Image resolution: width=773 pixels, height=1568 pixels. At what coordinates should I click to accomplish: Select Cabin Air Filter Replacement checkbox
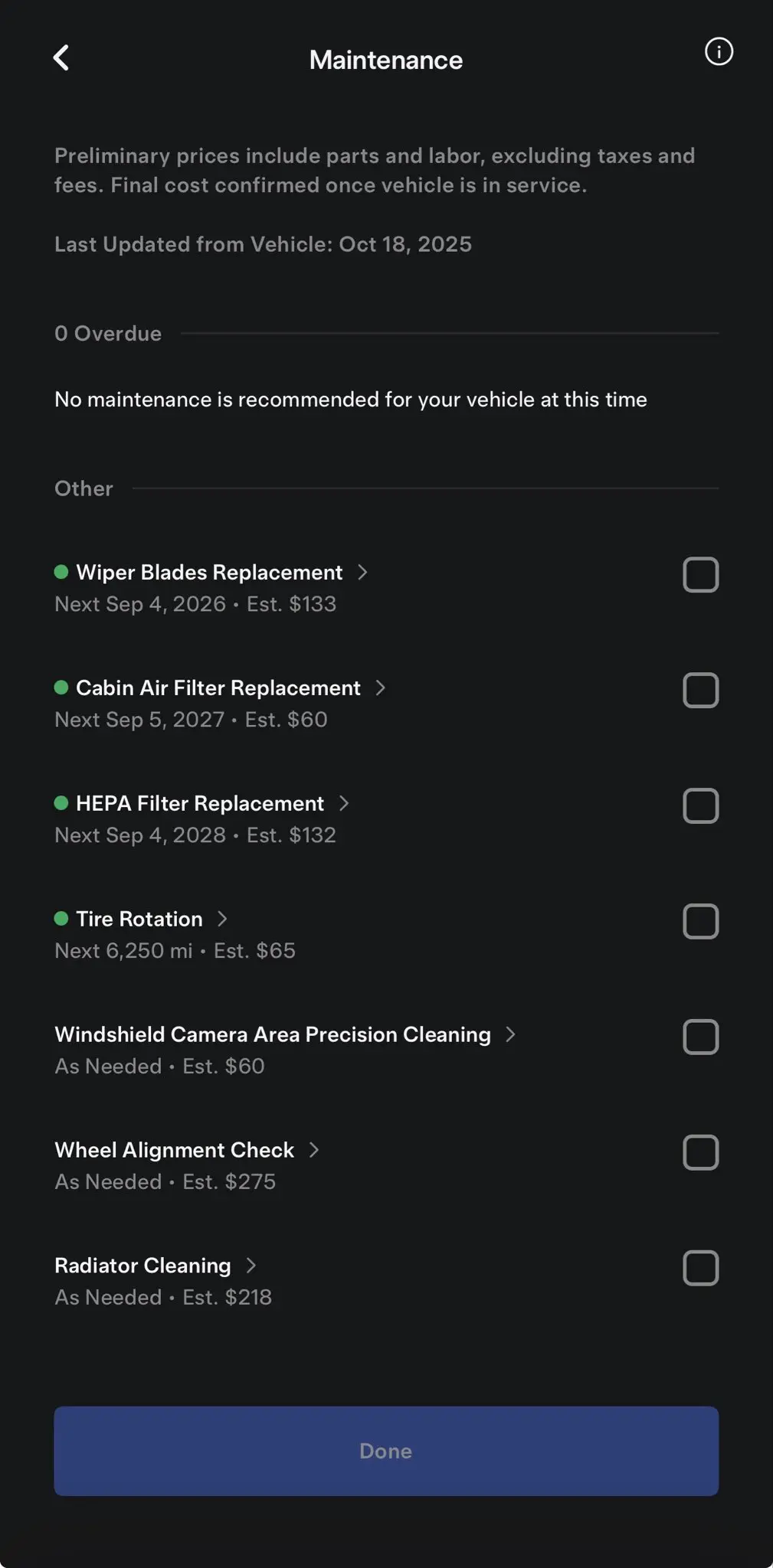coord(700,691)
